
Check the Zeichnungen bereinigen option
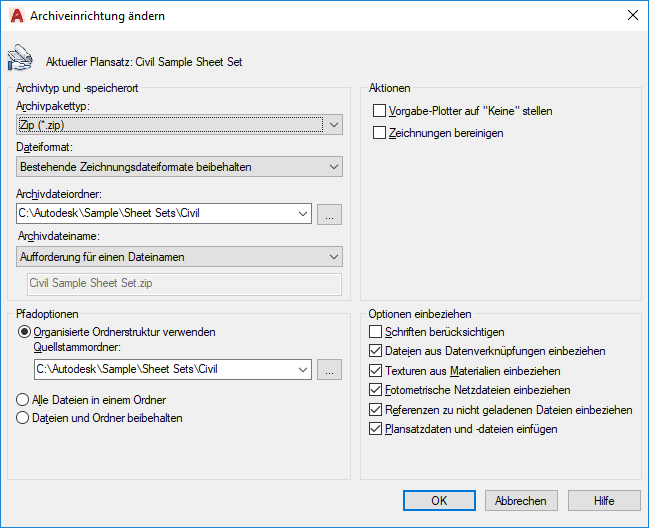pos(379,132)
